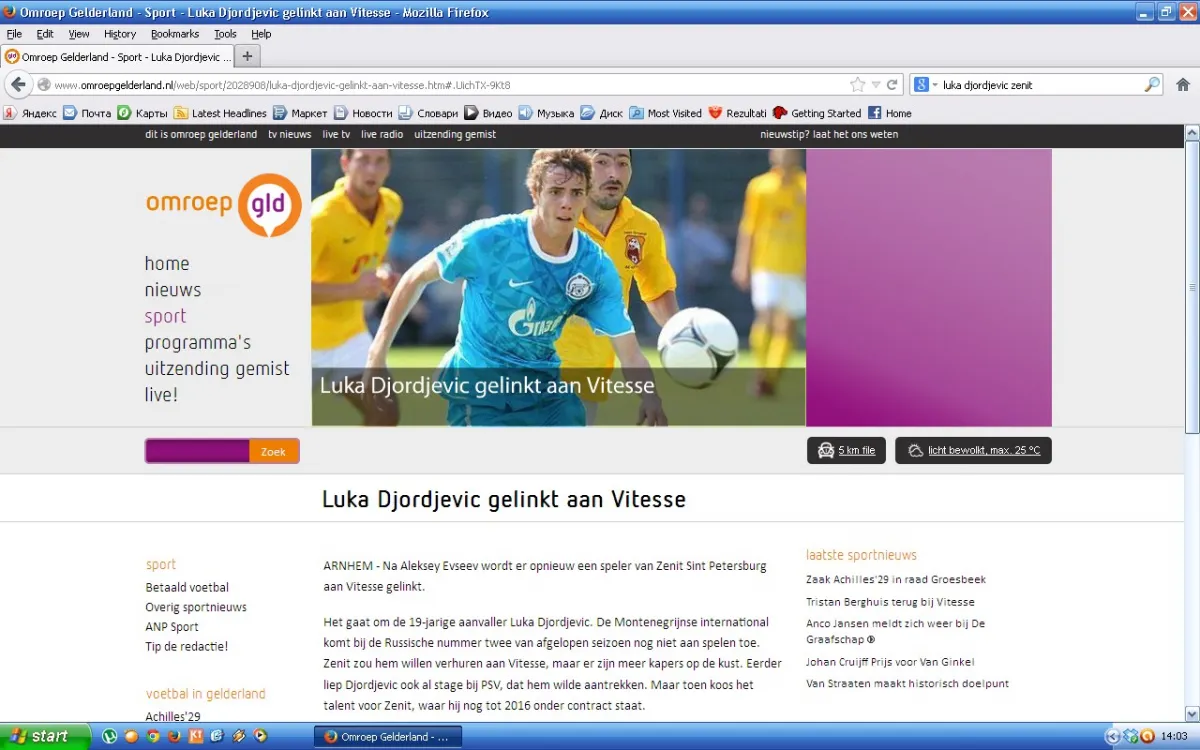Launch Firefox from the quick launch bar
This screenshot has width=1200, height=750.
(174, 736)
